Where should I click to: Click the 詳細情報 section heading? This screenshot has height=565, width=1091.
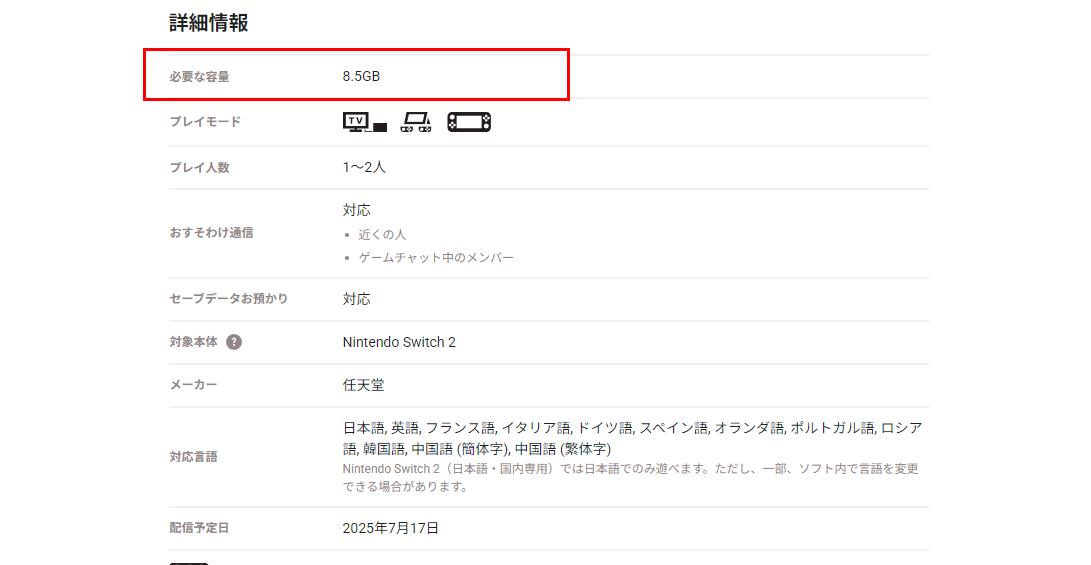point(208,23)
